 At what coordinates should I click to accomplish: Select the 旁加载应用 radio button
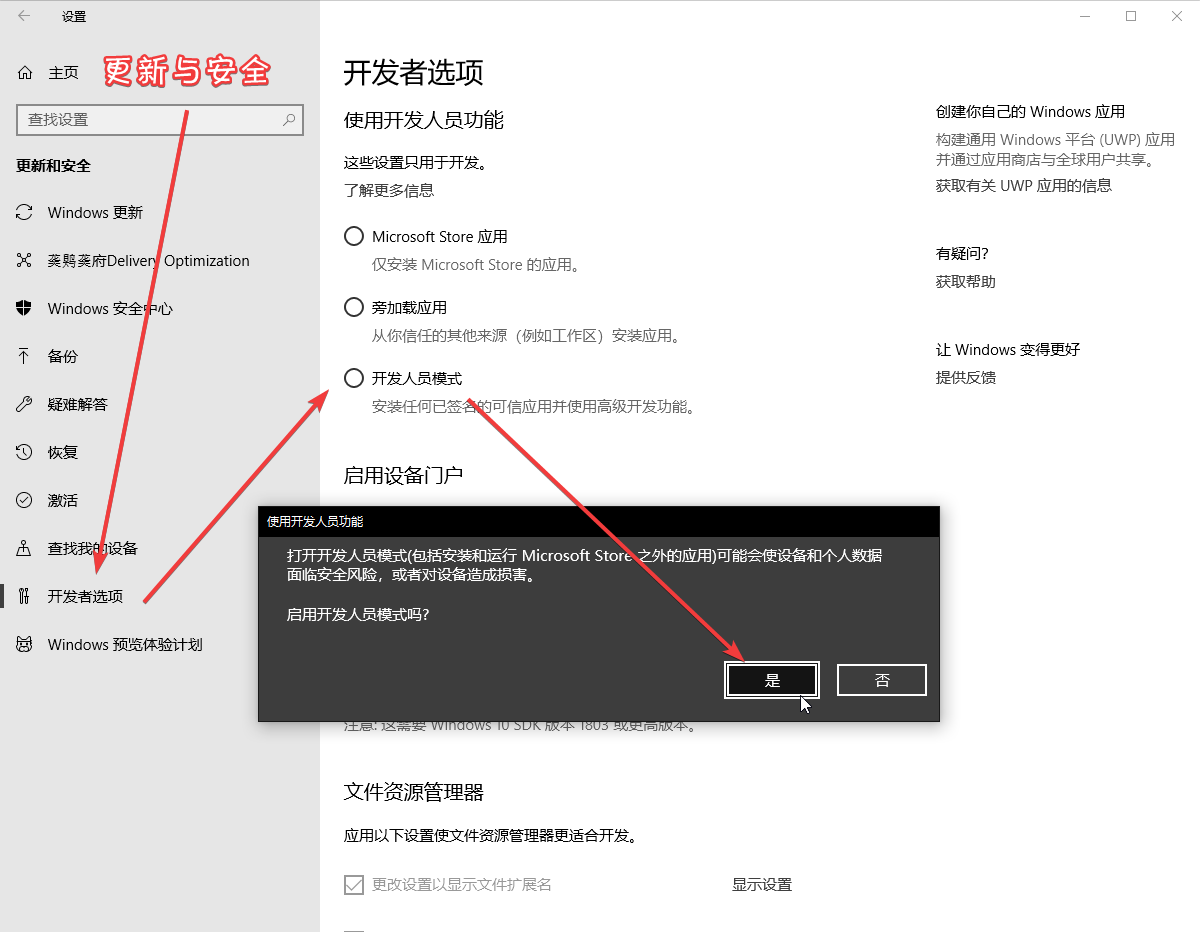[x=354, y=307]
